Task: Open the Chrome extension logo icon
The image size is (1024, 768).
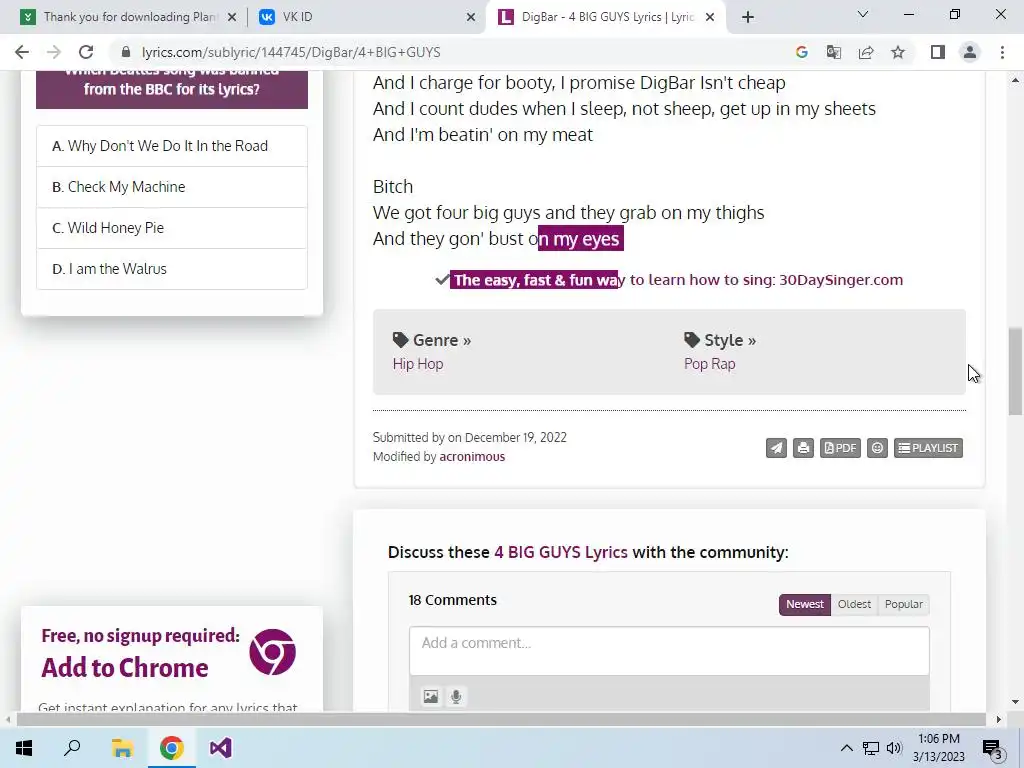Action: pos(272,652)
